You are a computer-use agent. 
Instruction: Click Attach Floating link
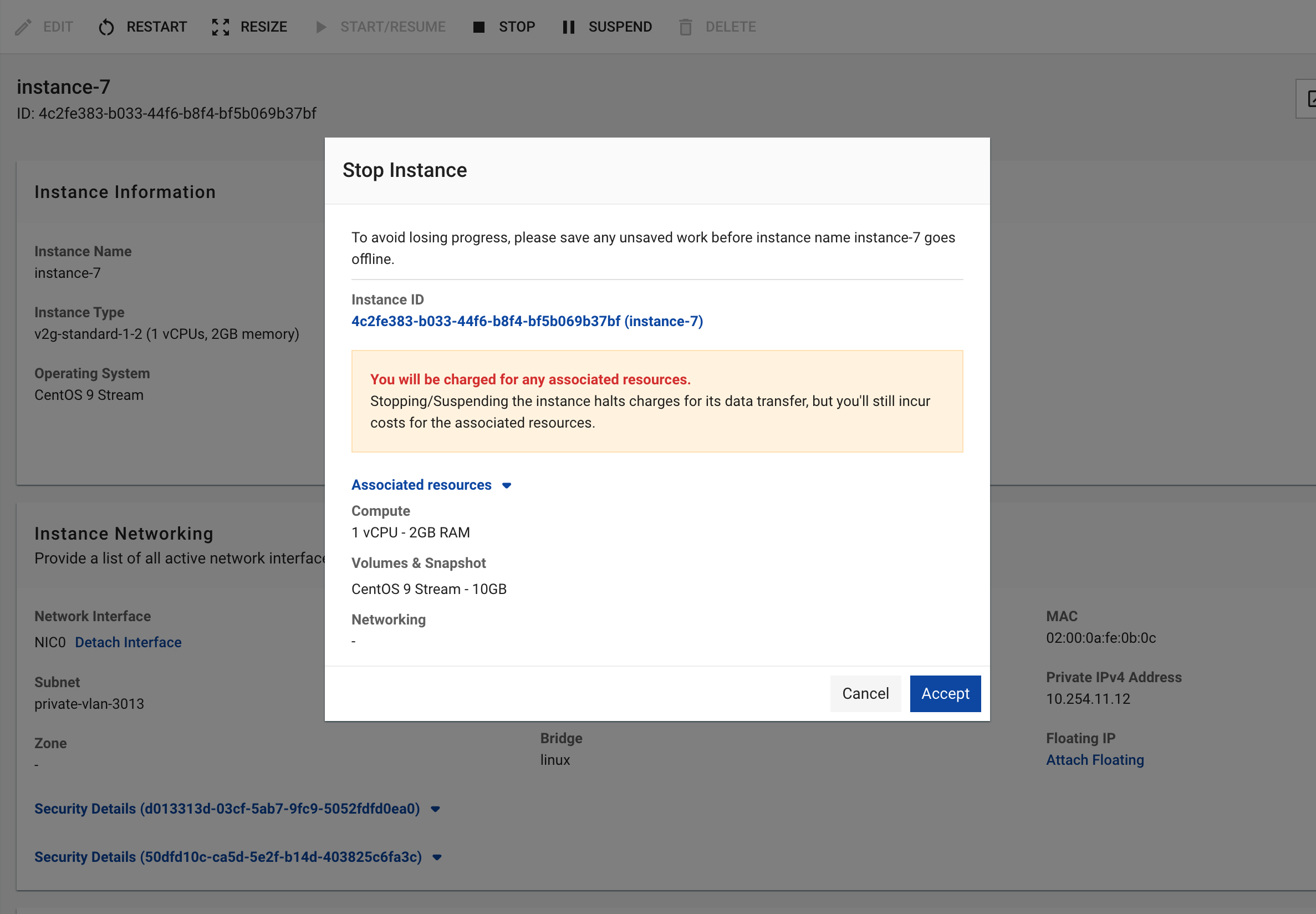click(x=1094, y=759)
